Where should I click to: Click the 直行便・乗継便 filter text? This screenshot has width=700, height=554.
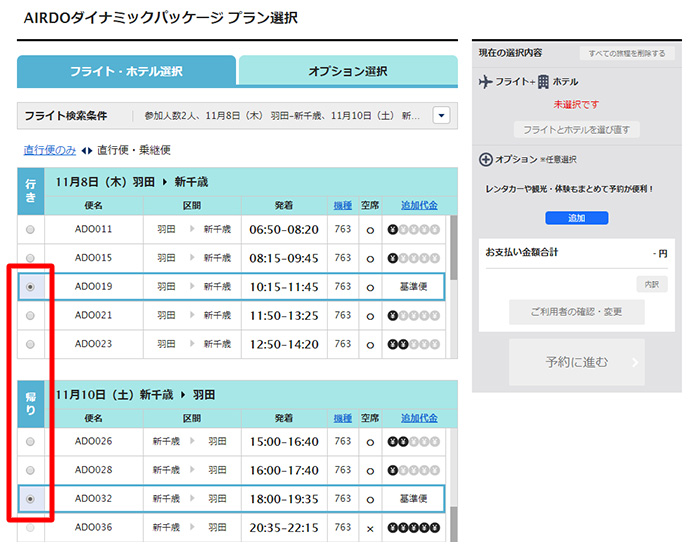(134, 150)
